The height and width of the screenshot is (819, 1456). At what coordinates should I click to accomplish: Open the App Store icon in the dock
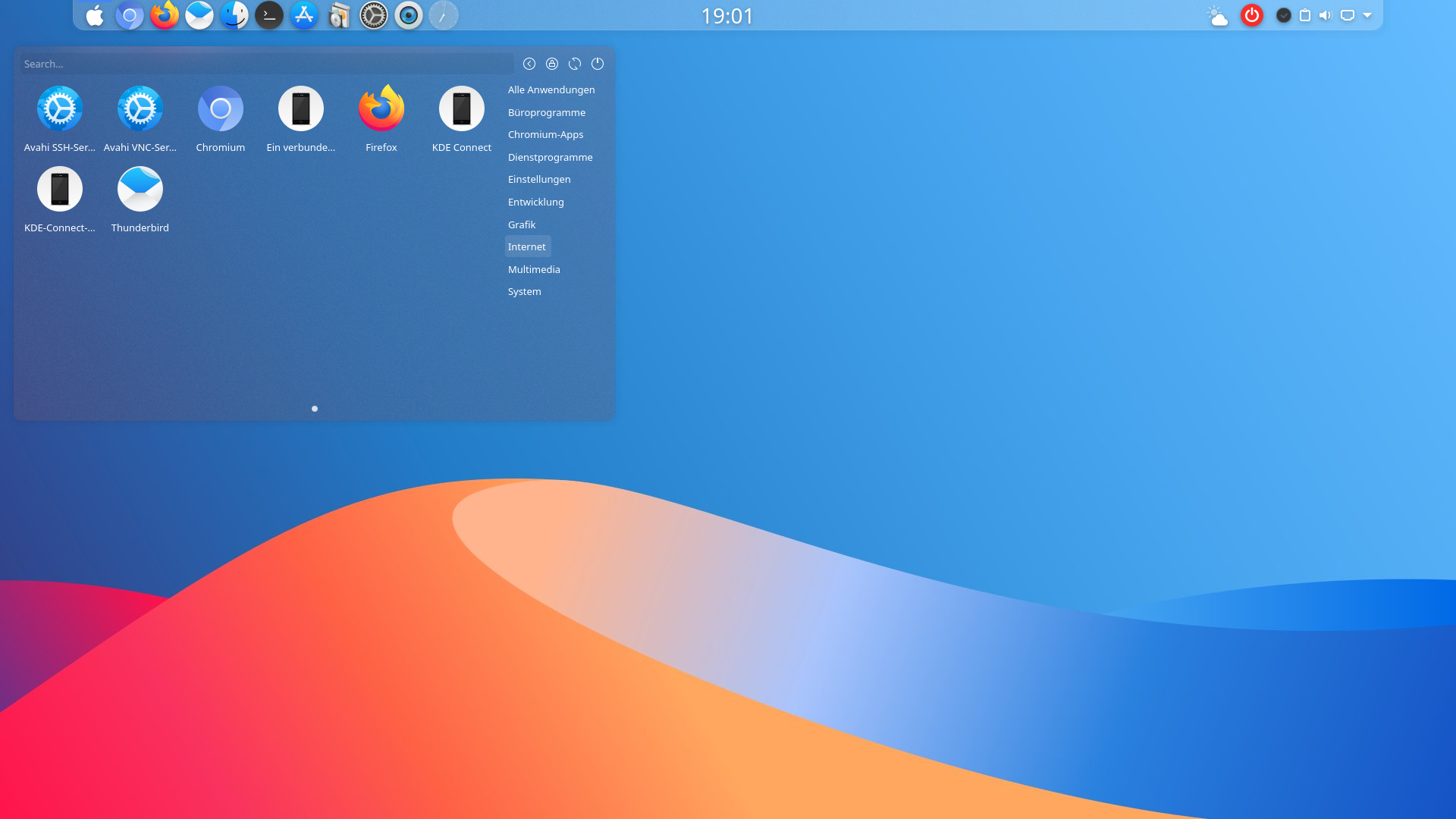(x=304, y=15)
